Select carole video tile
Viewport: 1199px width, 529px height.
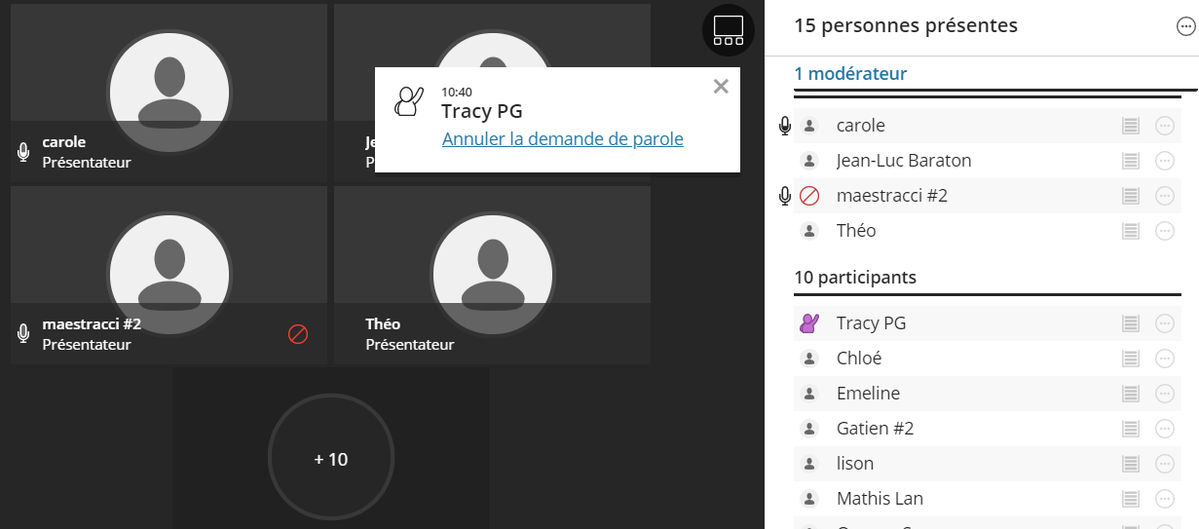(169, 92)
